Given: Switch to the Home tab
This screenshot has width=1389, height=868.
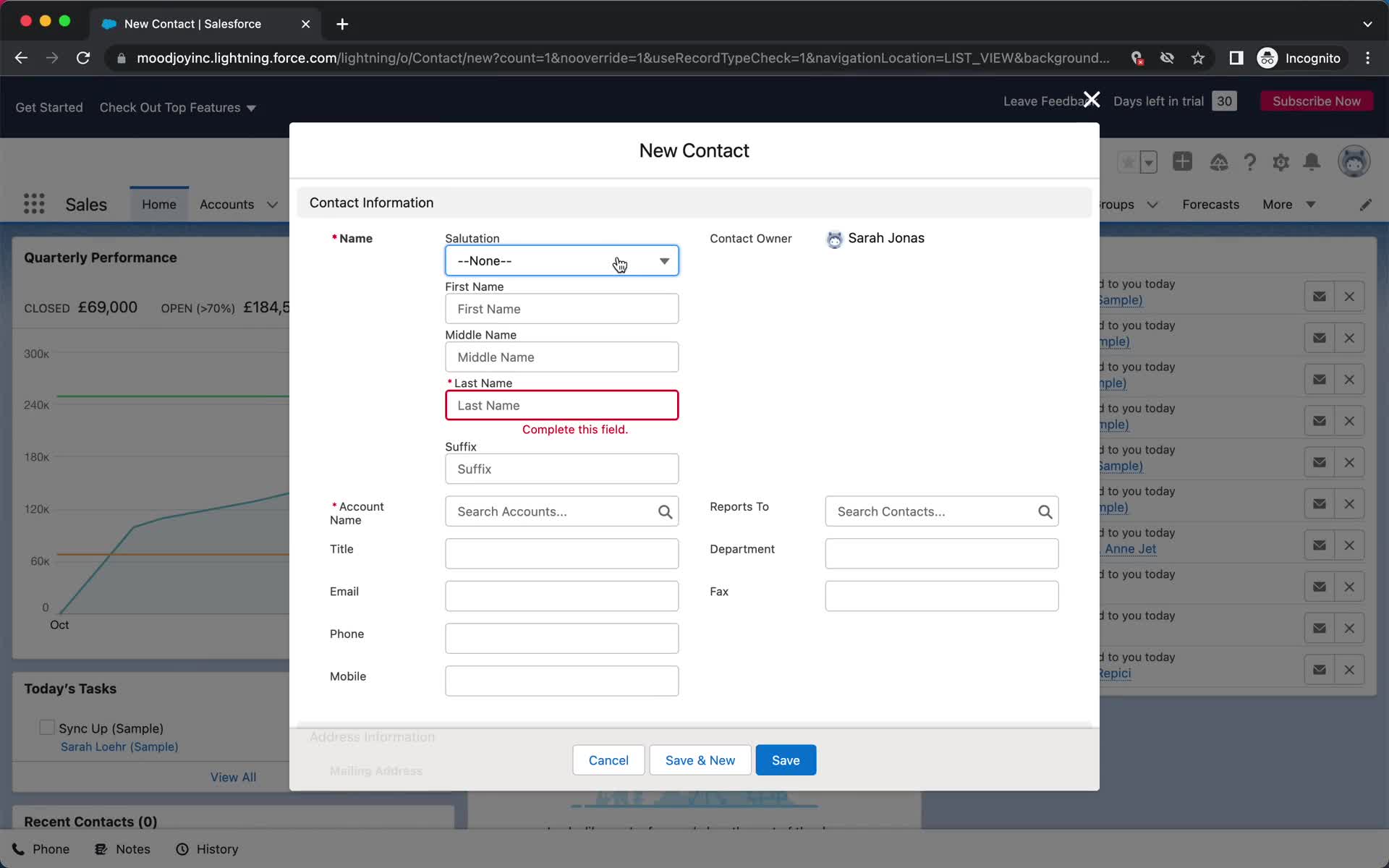Looking at the screenshot, I should [x=159, y=205].
